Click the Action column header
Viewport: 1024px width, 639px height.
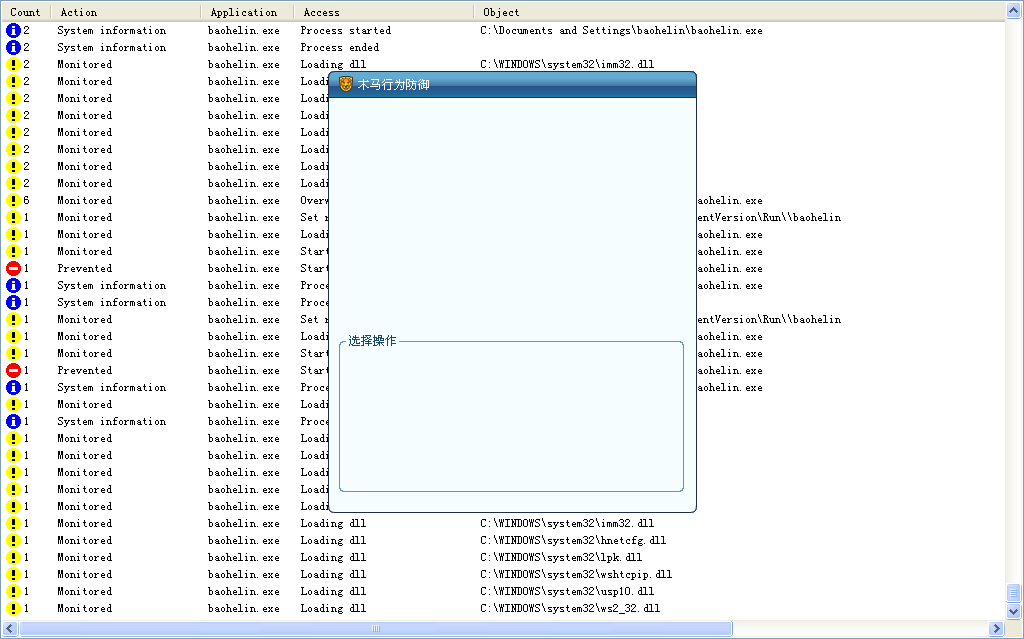coord(79,12)
